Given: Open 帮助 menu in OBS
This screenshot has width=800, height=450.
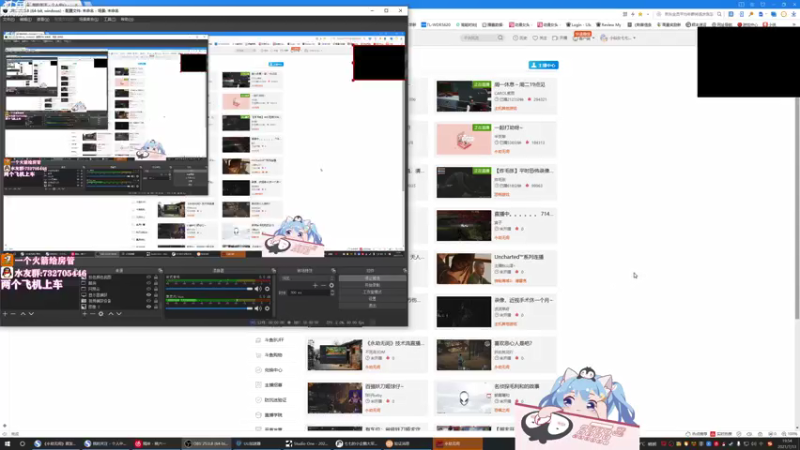Looking at the screenshot, I should 127,19.
